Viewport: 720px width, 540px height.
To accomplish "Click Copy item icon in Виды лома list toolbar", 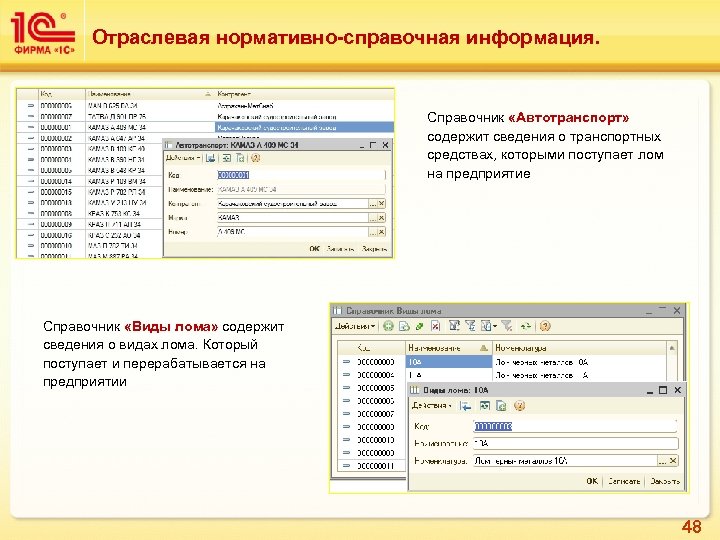I will (x=404, y=326).
